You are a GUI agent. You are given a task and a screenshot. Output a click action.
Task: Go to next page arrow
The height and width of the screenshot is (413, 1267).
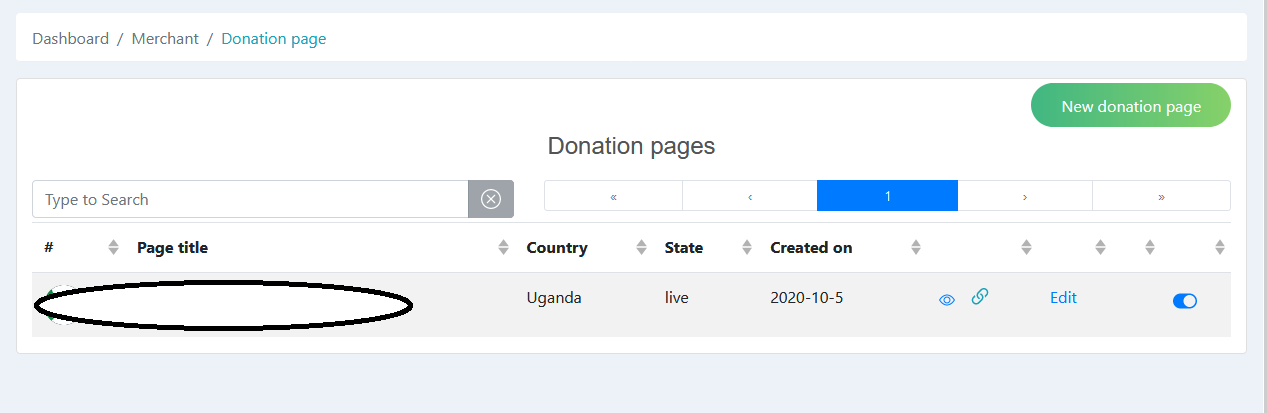[1024, 197]
